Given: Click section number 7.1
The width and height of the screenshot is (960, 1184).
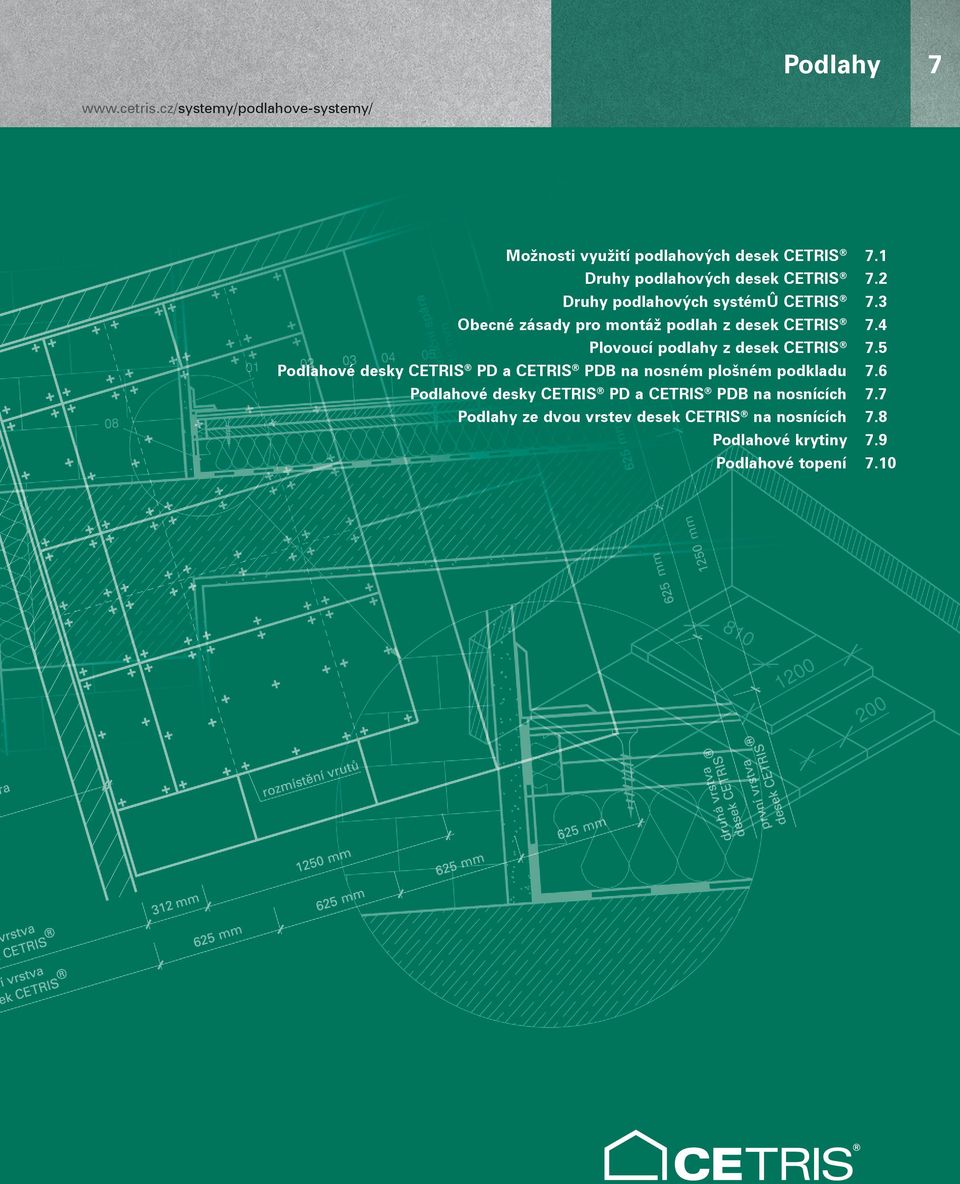Looking at the screenshot, I should [875, 256].
